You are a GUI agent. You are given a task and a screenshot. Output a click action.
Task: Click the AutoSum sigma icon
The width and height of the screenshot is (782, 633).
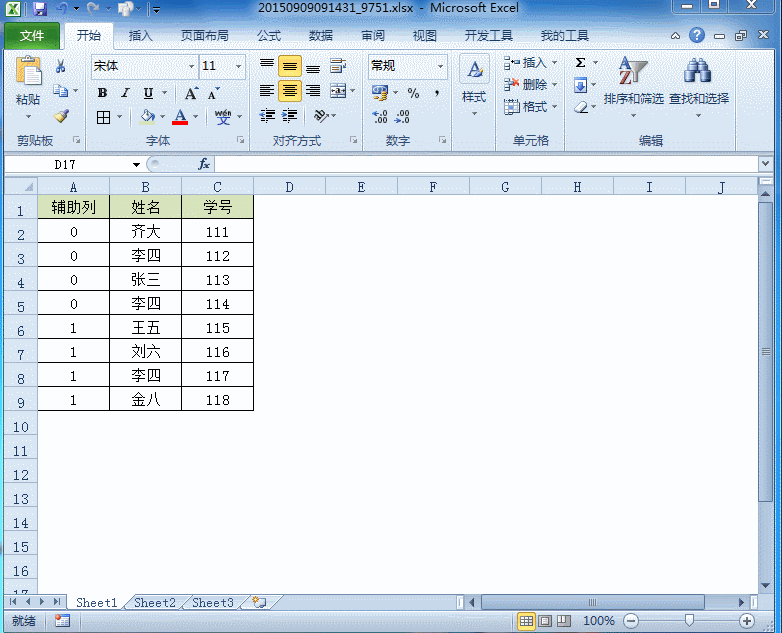581,63
